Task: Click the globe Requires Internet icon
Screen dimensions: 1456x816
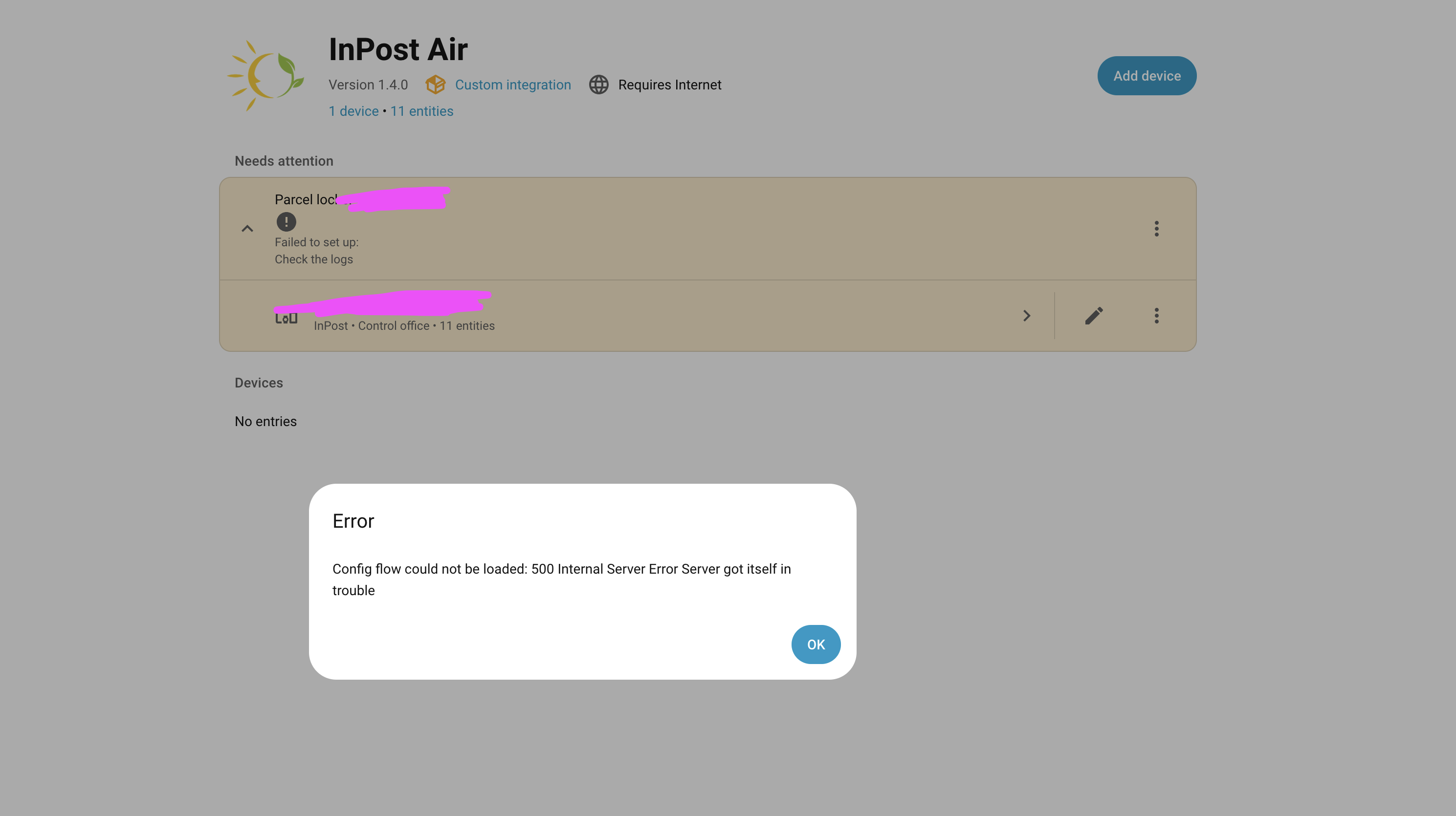Action: (598, 85)
